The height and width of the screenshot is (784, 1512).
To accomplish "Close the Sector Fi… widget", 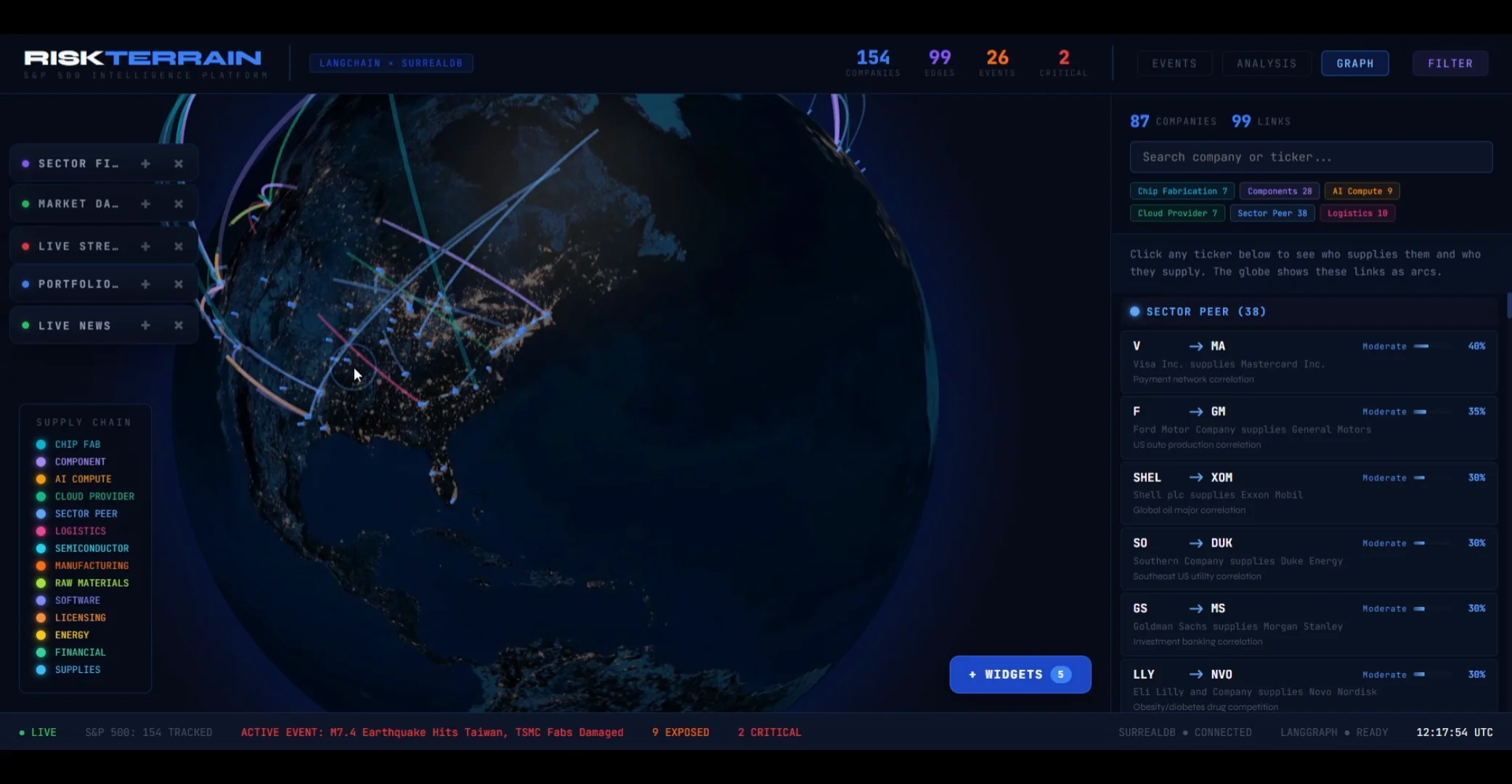I will [179, 164].
